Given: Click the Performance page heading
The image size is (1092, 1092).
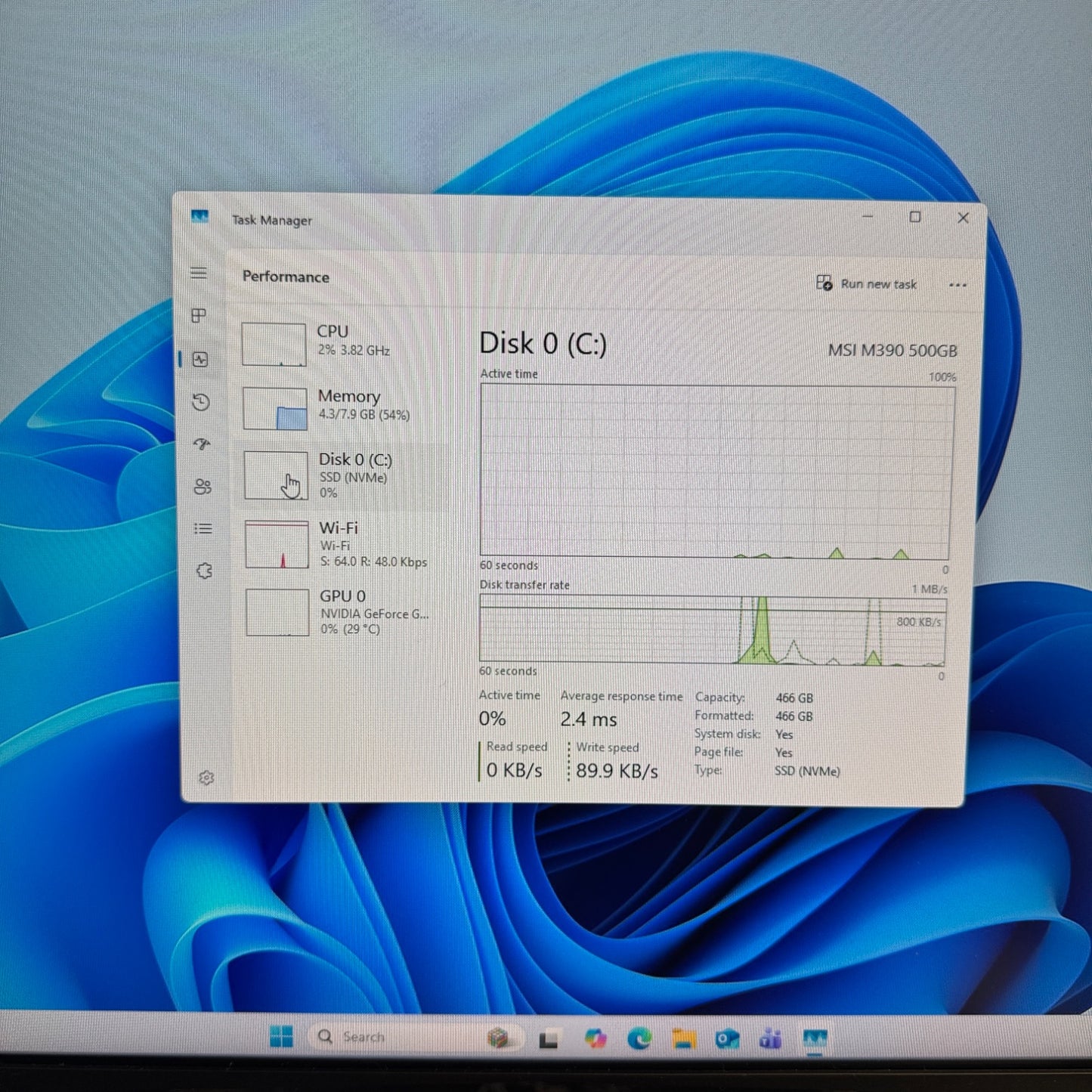Looking at the screenshot, I should (x=285, y=277).
